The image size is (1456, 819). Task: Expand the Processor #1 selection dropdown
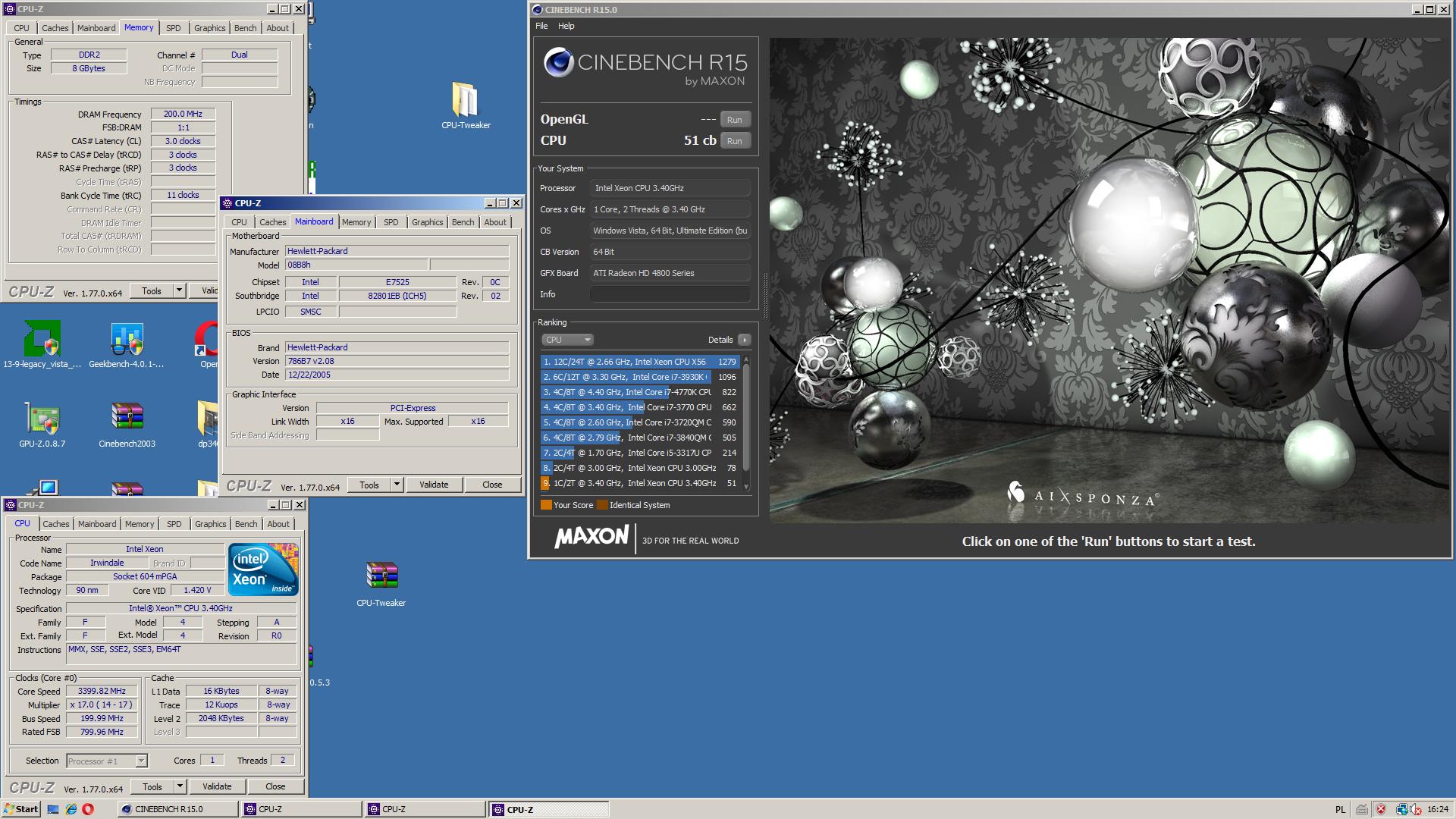tap(141, 761)
